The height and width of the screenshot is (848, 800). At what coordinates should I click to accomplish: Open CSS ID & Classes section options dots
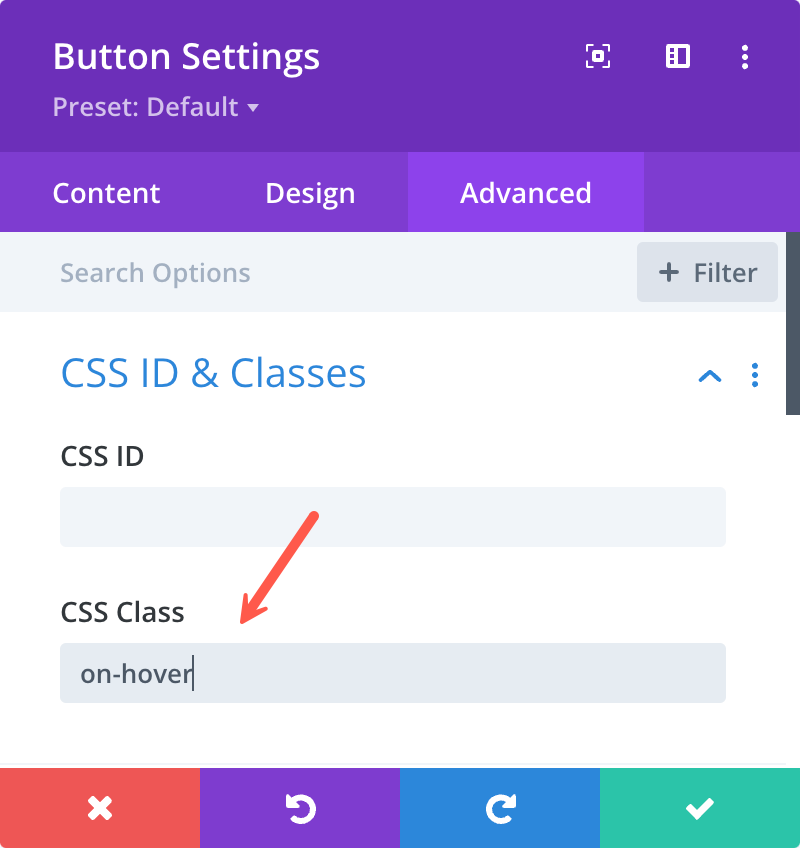click(755, 375)
